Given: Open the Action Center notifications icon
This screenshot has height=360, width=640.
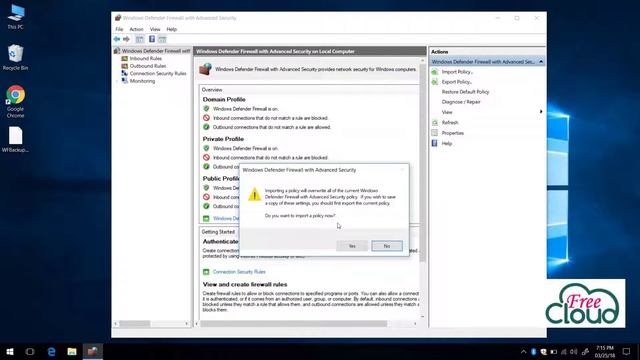Looking at the screenshot, I should 627,351.
